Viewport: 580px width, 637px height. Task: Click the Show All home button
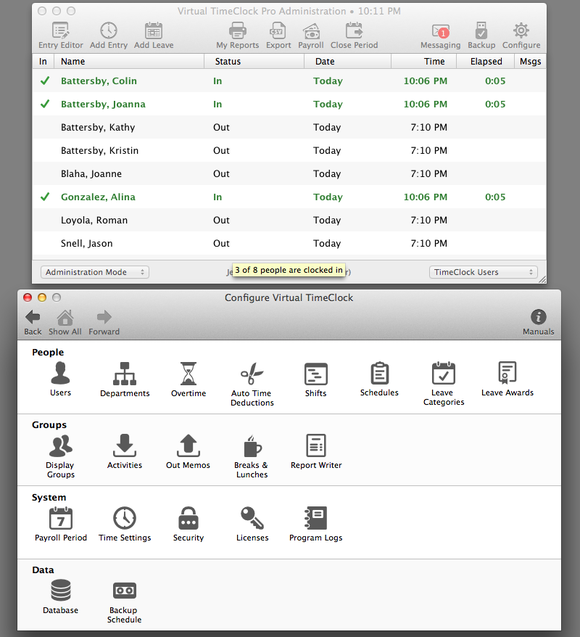click(65, 317)
